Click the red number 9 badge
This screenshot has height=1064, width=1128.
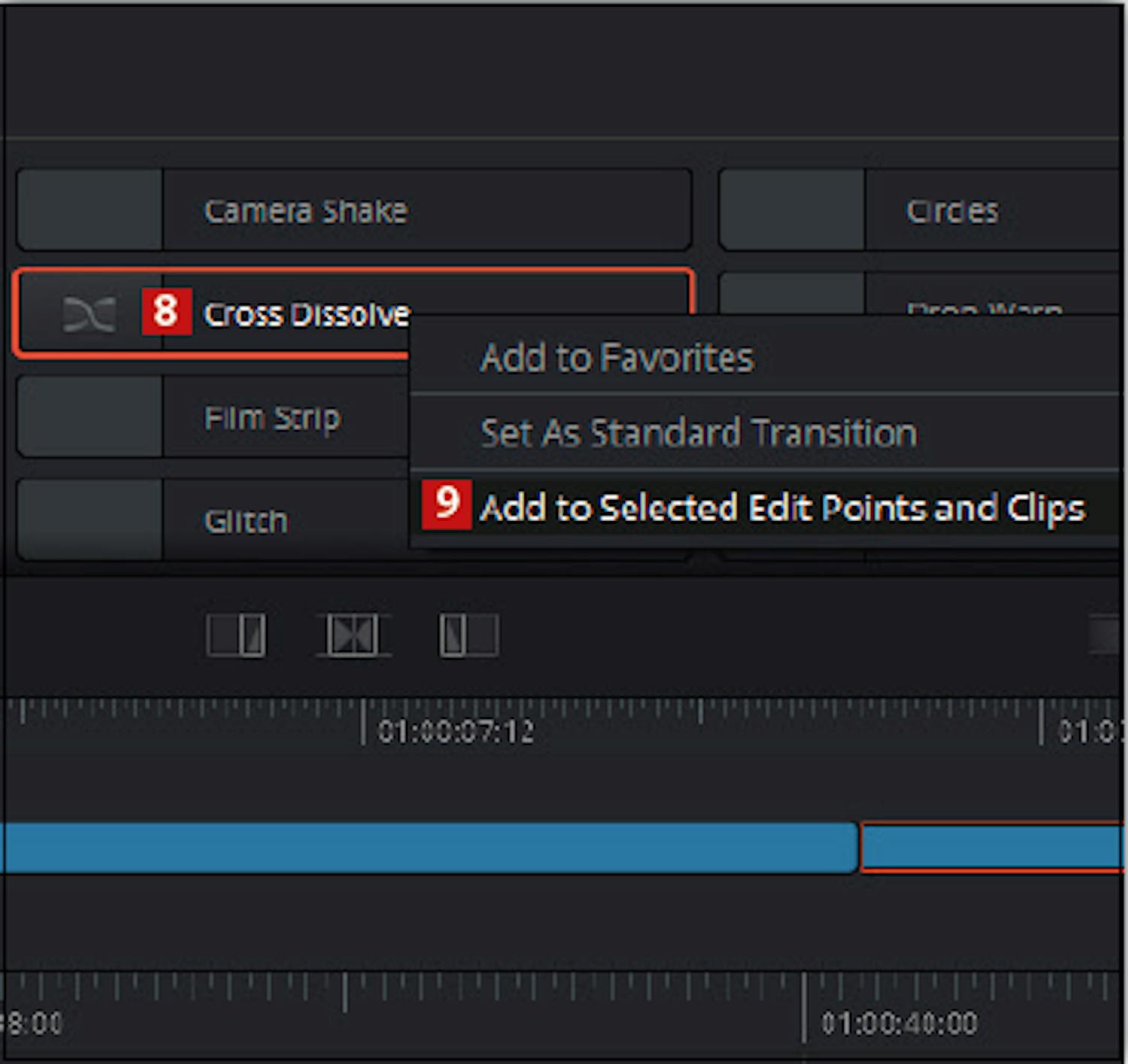(x=447, y=504)
